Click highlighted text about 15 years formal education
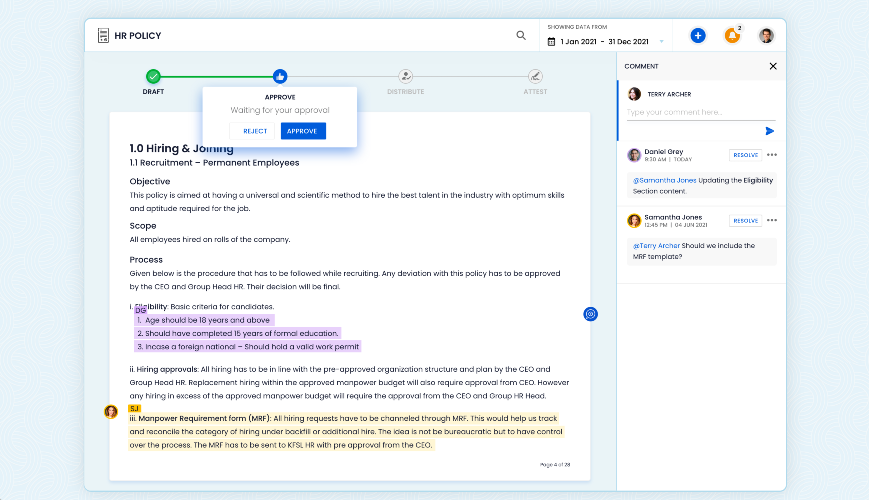Image resolution: width=869 pixels, height=500 pixels. click(x=238, y=334)
